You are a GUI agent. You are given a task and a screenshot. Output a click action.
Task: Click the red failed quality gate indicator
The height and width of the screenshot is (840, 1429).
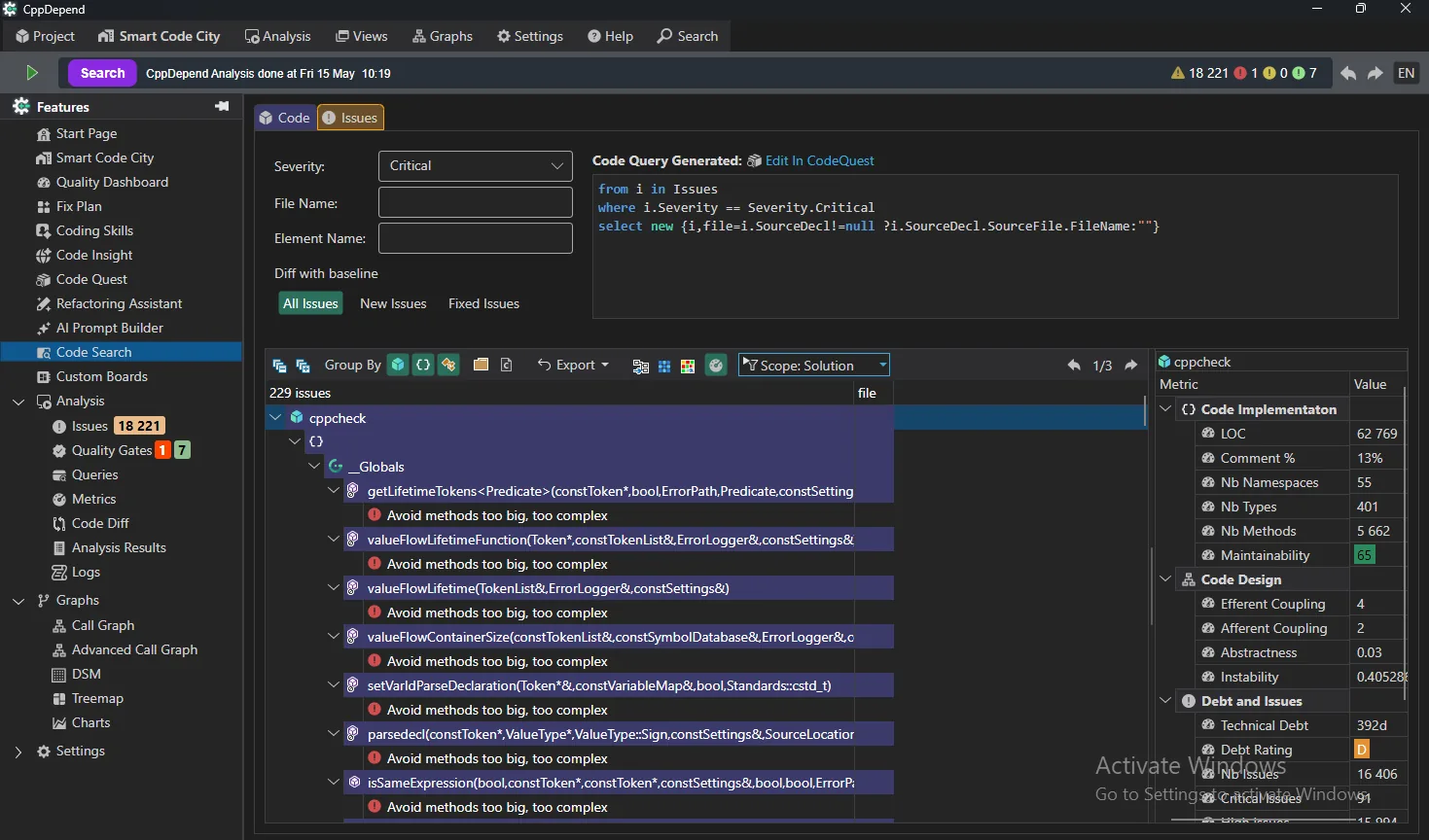click(x=1240, y=73)
